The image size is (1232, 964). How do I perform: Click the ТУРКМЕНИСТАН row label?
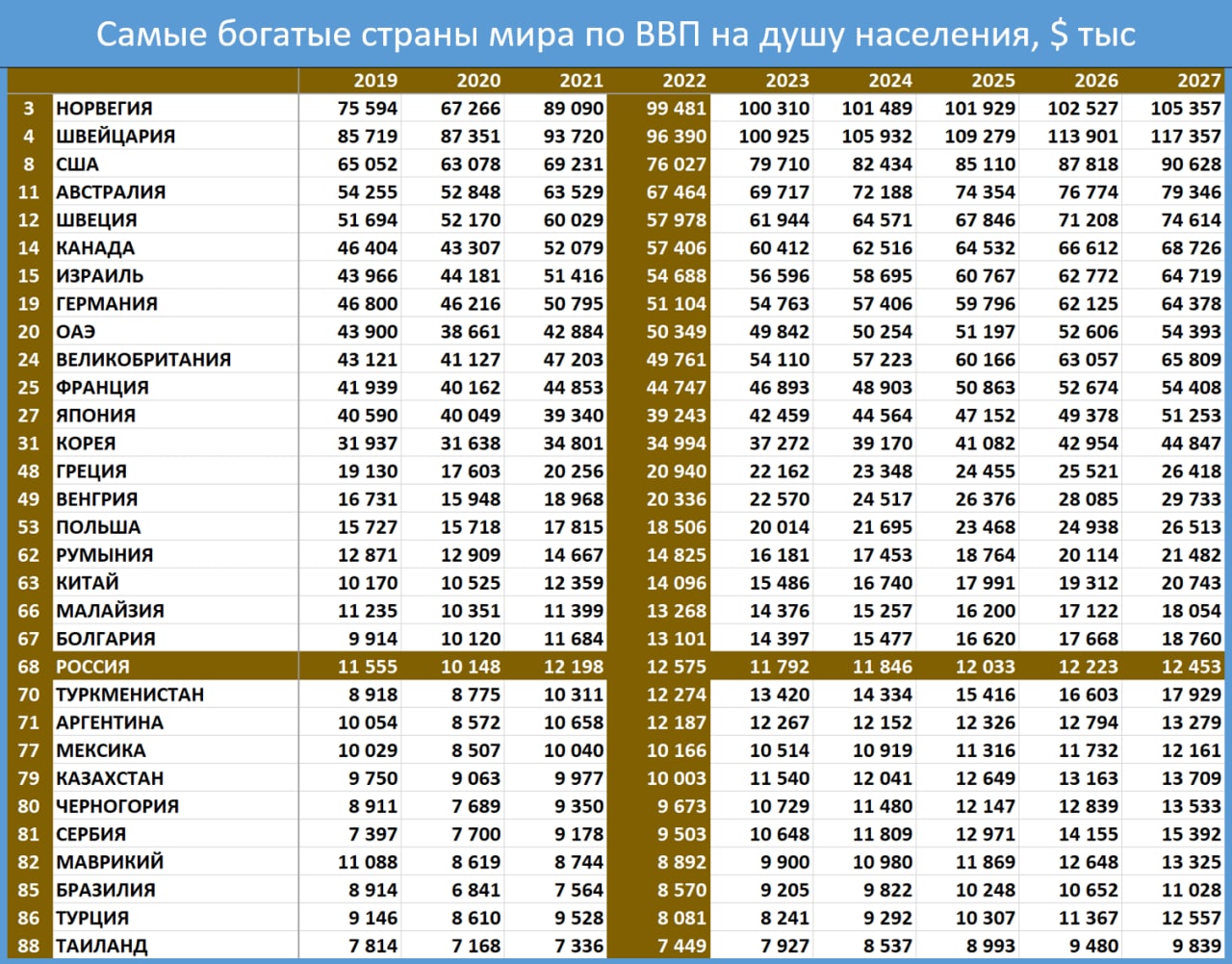130,695
